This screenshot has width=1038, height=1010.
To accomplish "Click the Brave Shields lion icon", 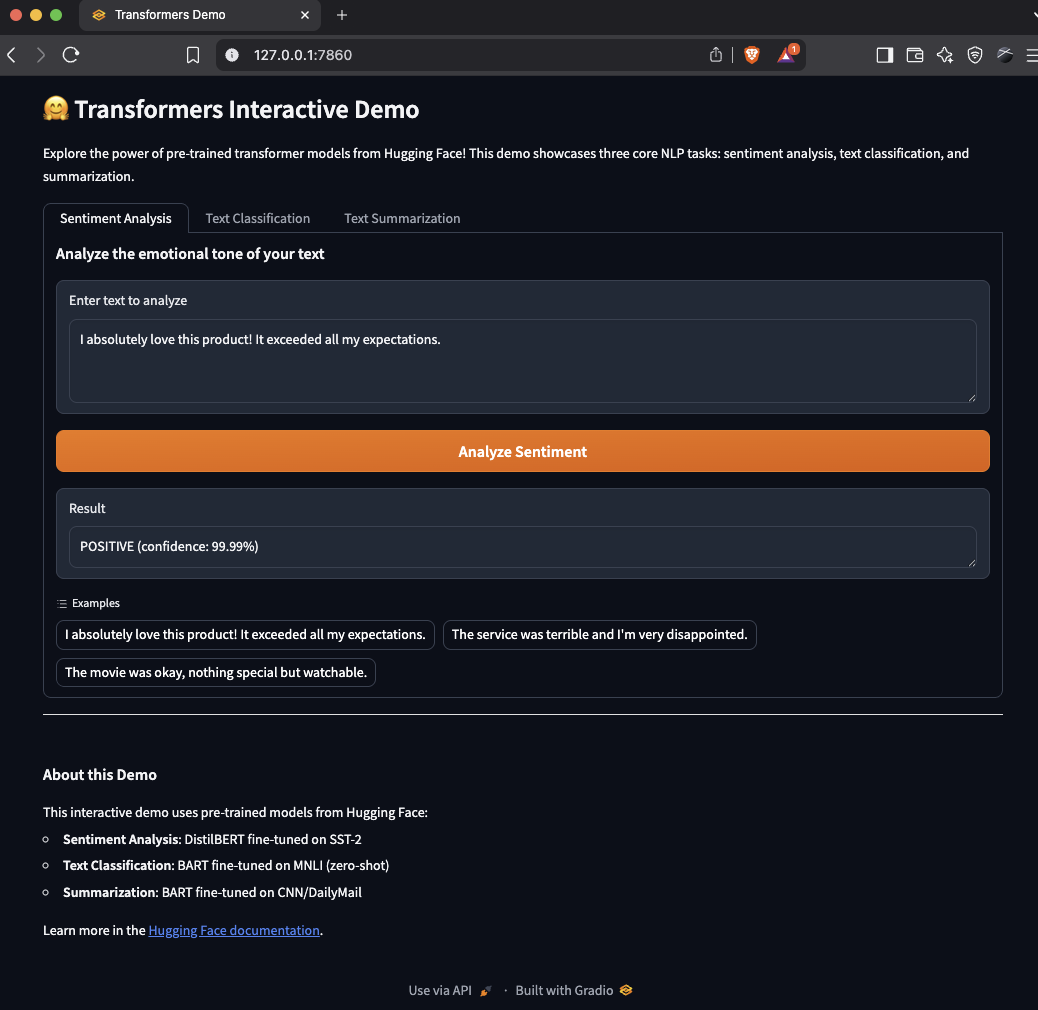I will 751,55.
